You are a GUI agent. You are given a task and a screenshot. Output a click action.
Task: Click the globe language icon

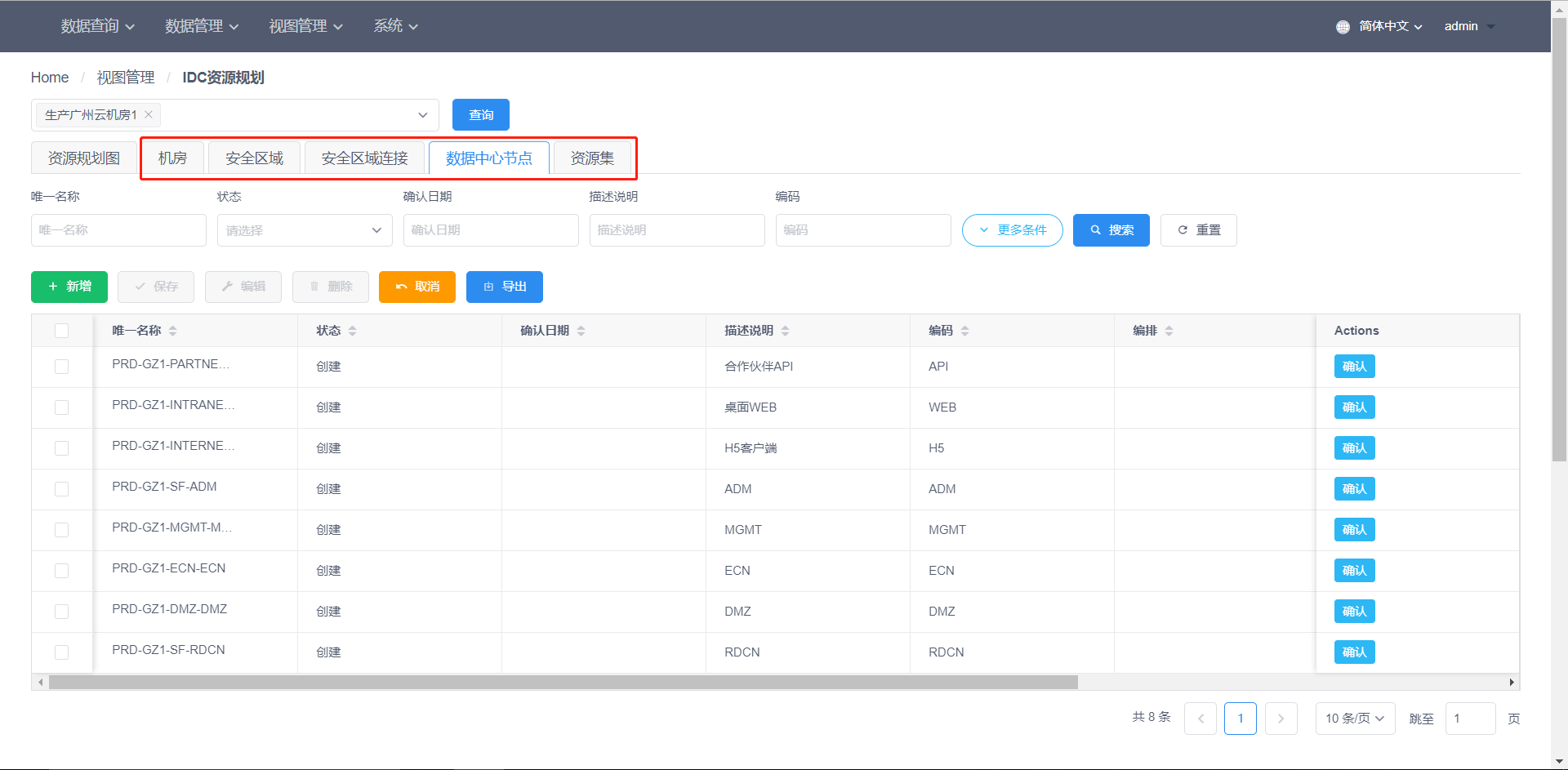pyautogui.click(x=1343, y=26)
